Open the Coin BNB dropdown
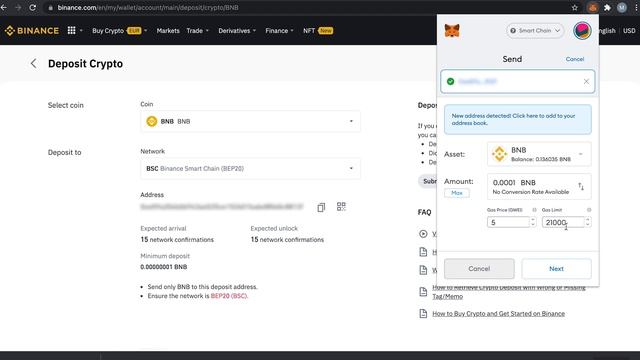This screenshot has width=640, height=360. click(x=250, y=121)
